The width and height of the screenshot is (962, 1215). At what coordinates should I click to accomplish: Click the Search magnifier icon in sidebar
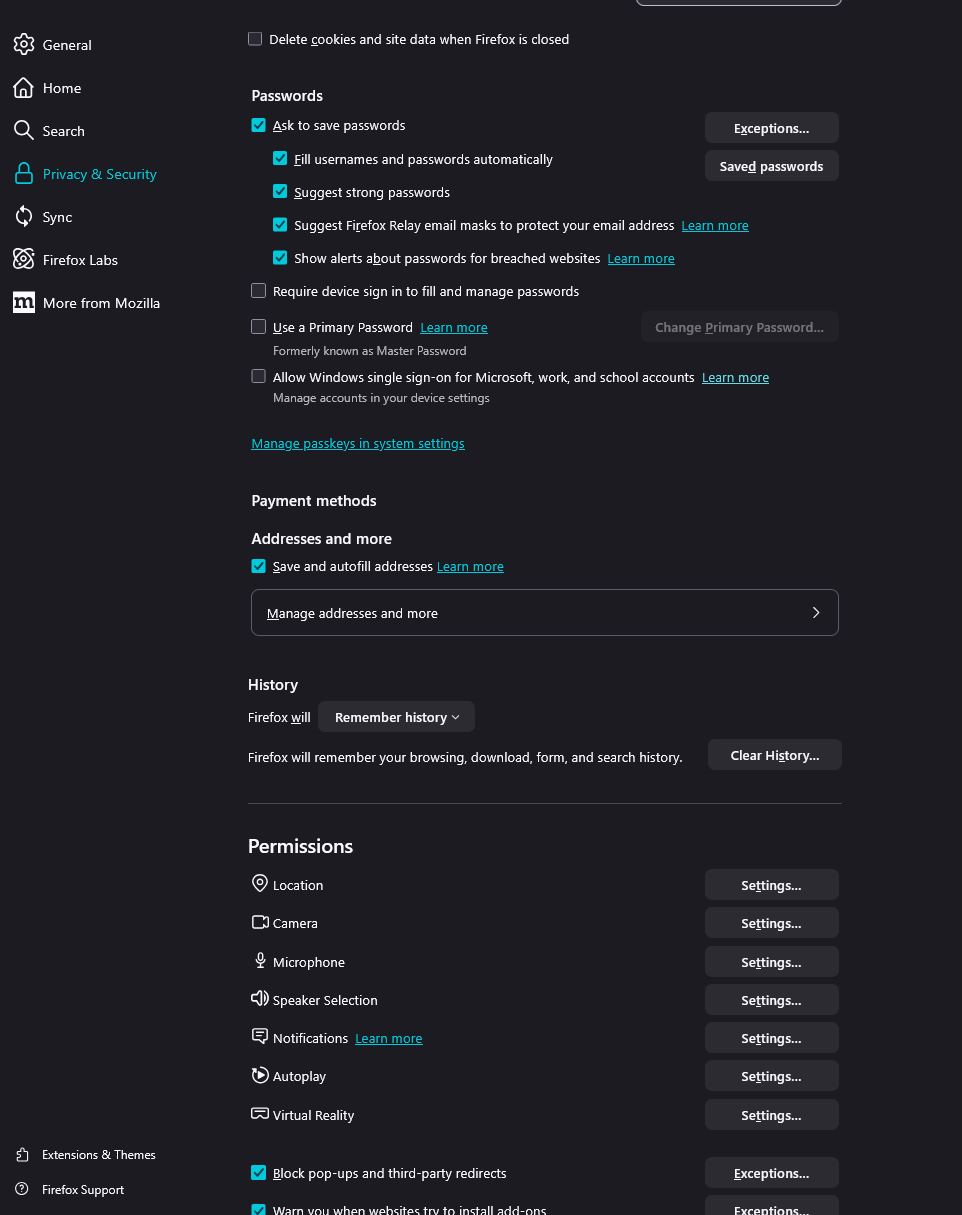[24, 131]
